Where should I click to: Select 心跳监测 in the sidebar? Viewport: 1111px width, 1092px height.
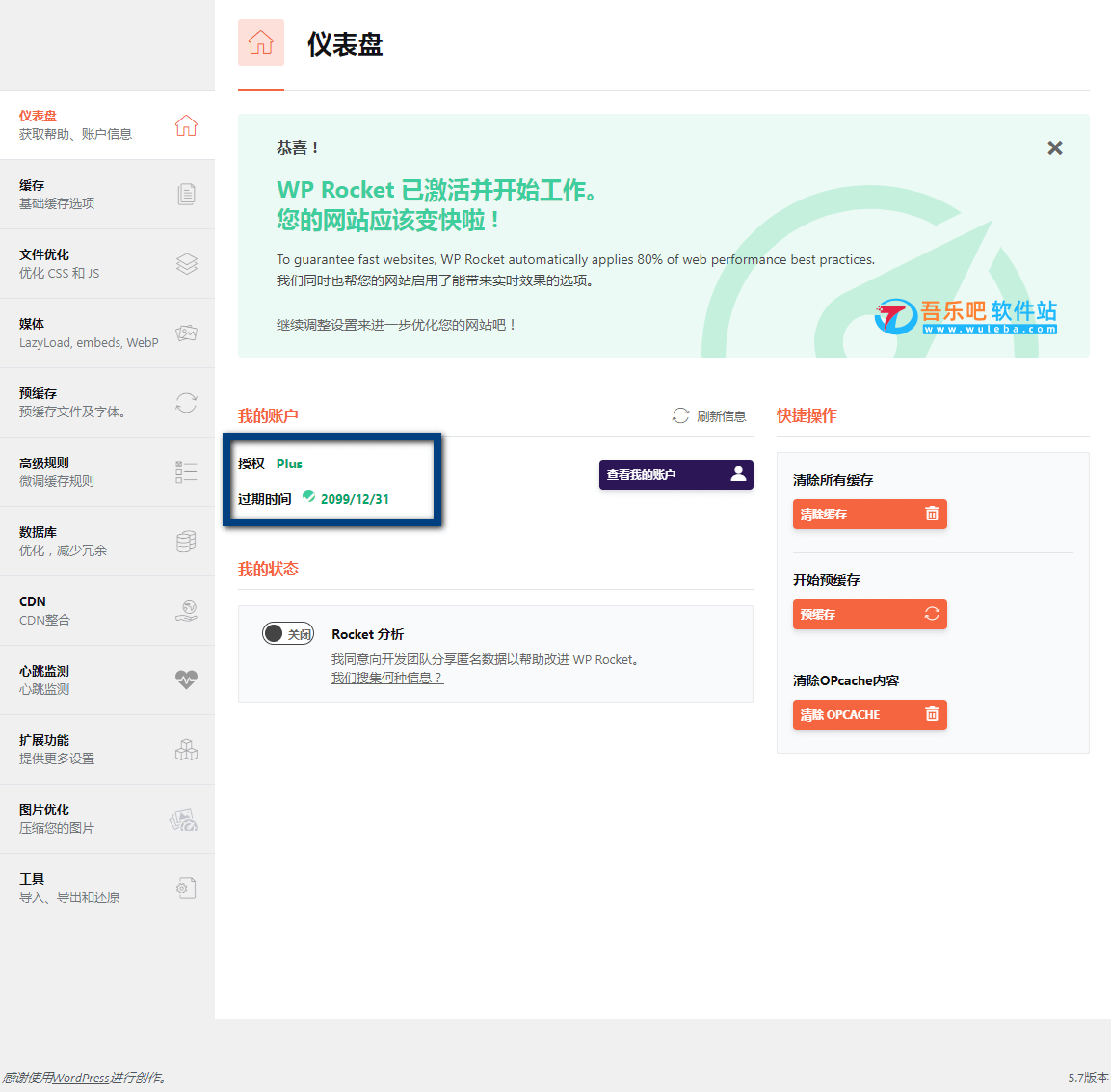click(x=108, y=680)
